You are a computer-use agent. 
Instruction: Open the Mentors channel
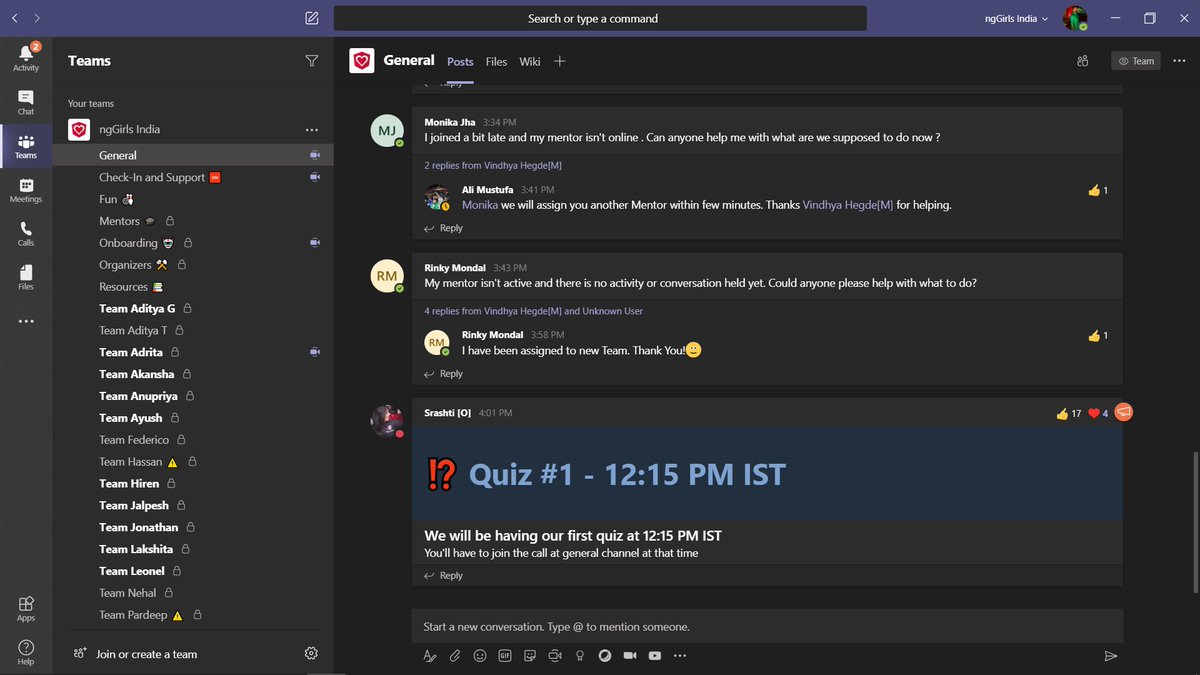tap(194, 221)
